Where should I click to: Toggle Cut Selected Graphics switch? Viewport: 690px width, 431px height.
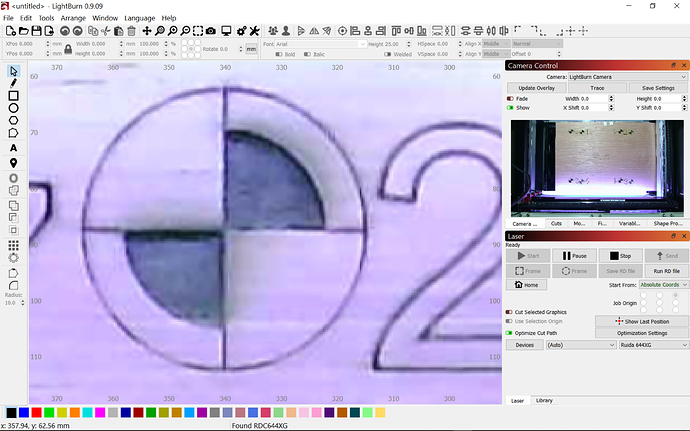tap(510, 312)
